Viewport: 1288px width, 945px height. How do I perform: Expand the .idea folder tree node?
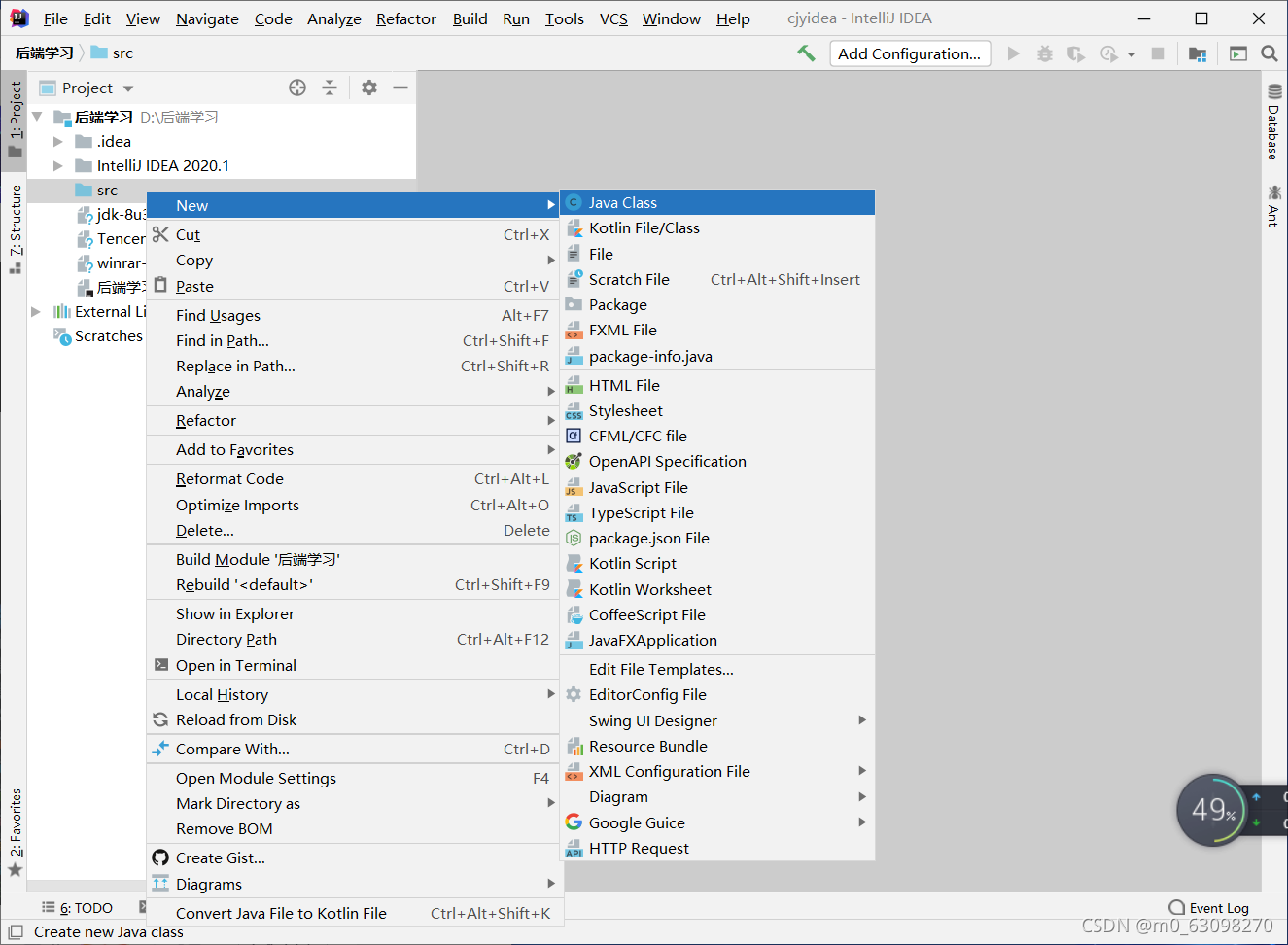point(58,141)
